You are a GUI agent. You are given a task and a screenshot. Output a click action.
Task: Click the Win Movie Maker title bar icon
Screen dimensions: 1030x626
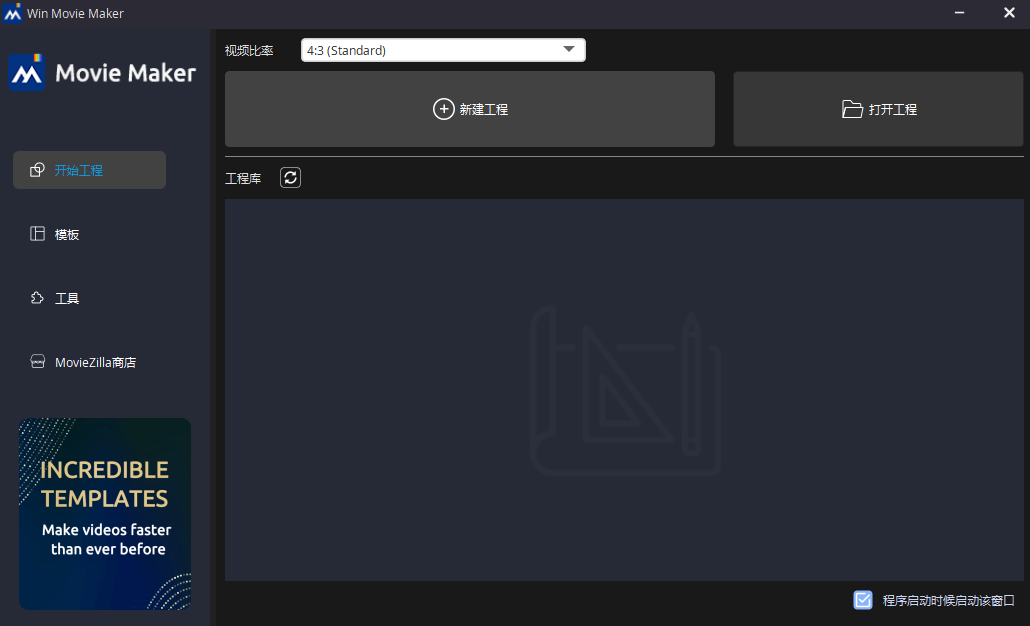(x=12, y=13)
